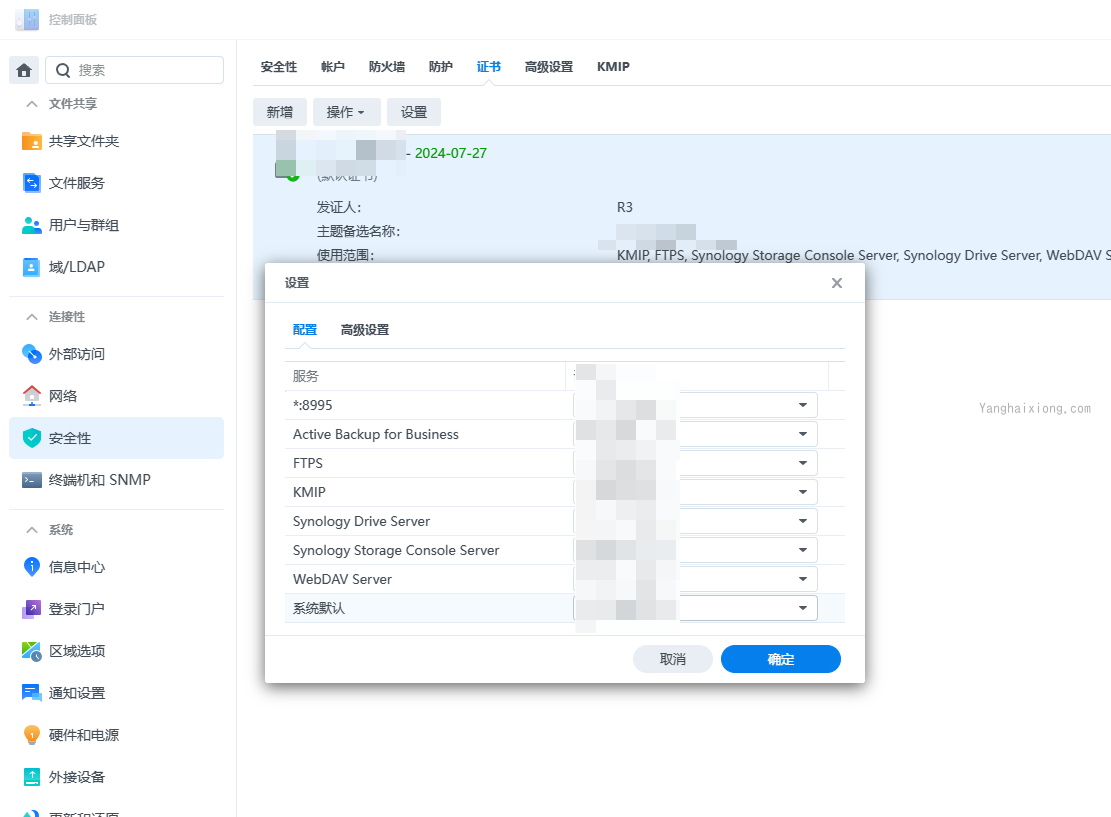
Task: Open Shared Folder (共享文件夹) icon
Action: tap(32, 141)
